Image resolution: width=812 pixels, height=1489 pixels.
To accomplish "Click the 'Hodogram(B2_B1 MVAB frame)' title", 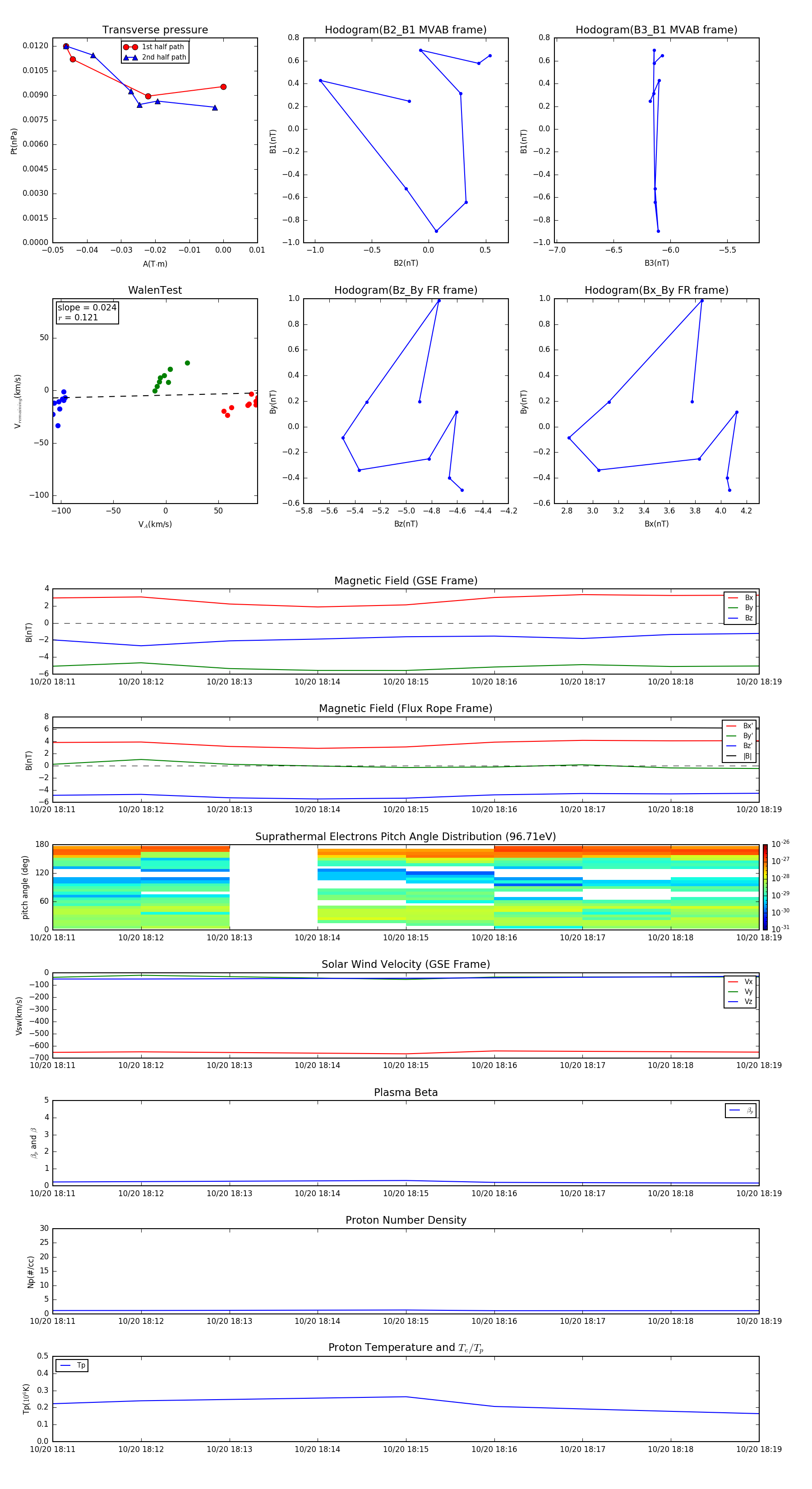I will coord(406,30).
